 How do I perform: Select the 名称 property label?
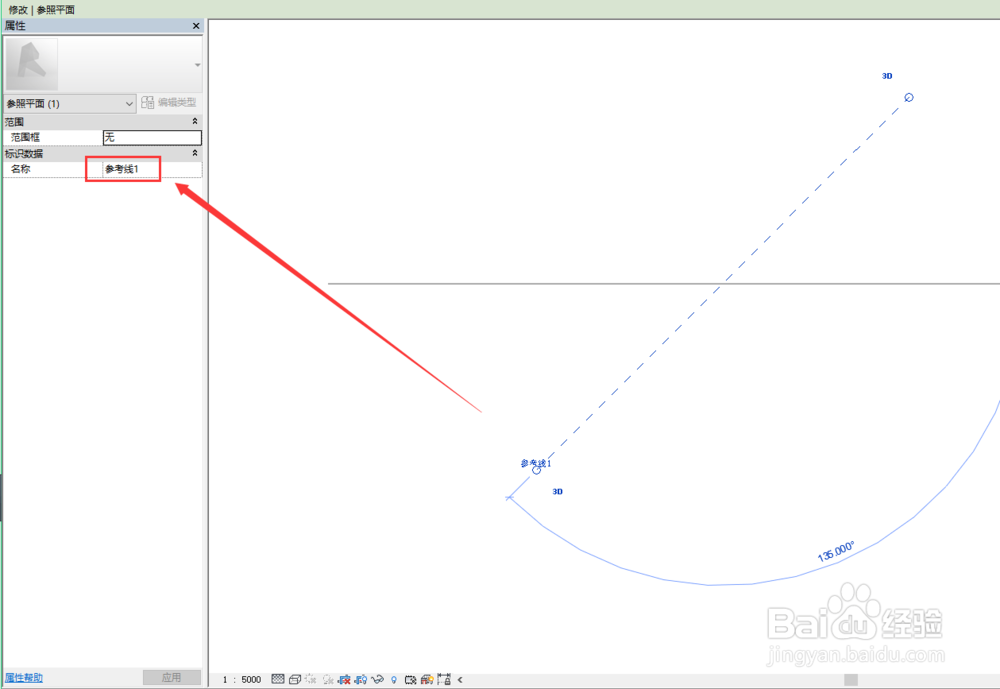(x=20, y=169)
